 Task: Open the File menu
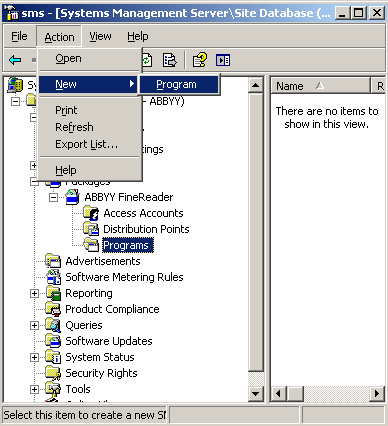[19, 36]
